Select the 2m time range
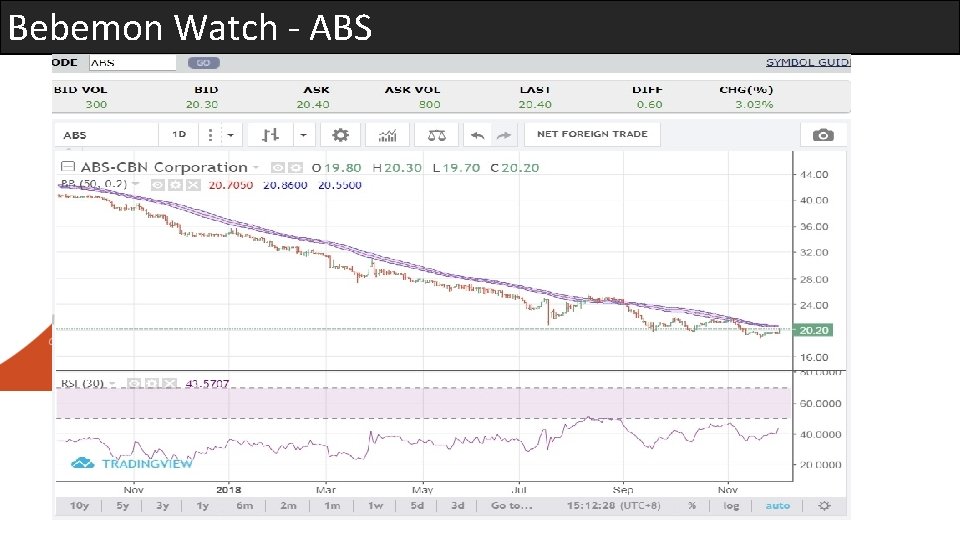Screen dimensions: 960x540 click(x=288, y=506)
